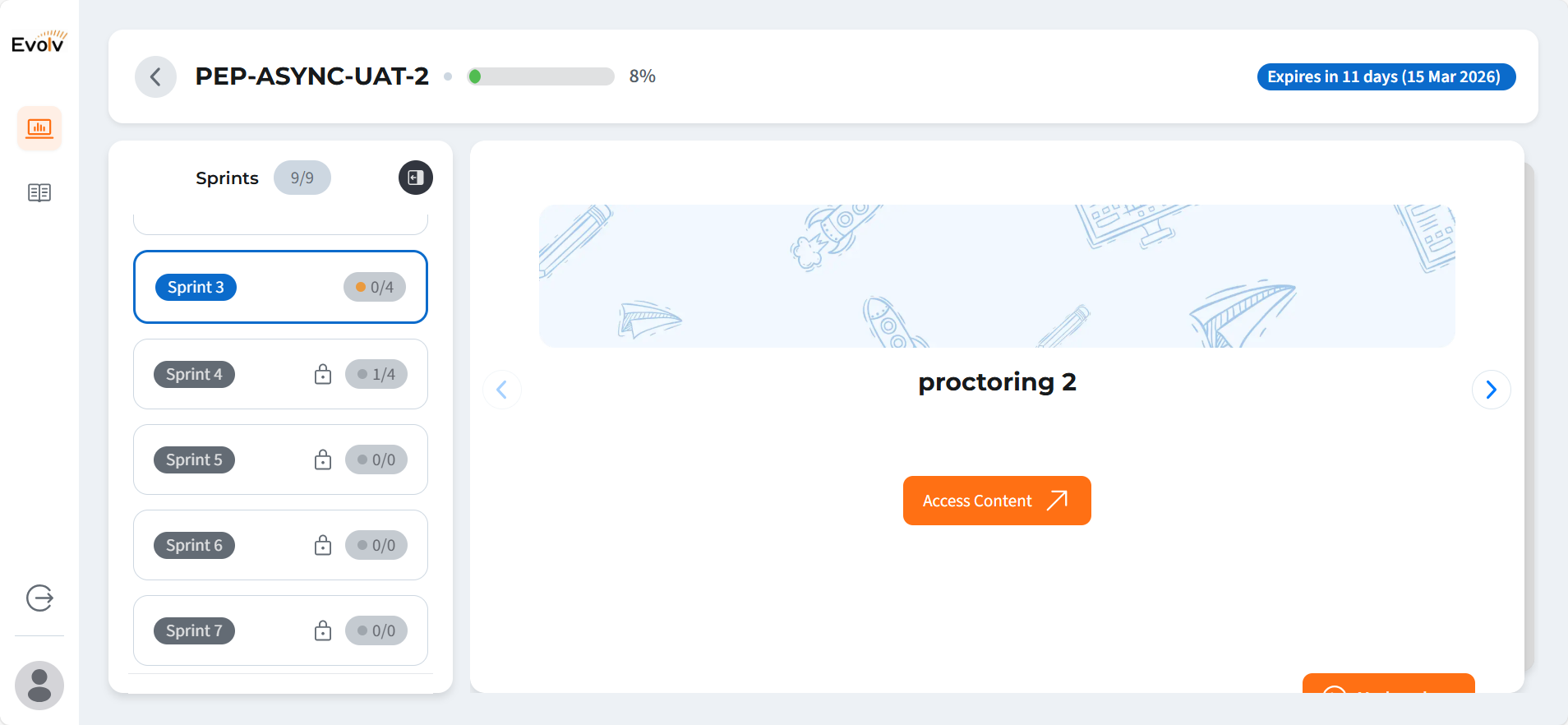Open the user profile avatar
1568x725 pixels.
pyautogui.click(x=39, y=685)
